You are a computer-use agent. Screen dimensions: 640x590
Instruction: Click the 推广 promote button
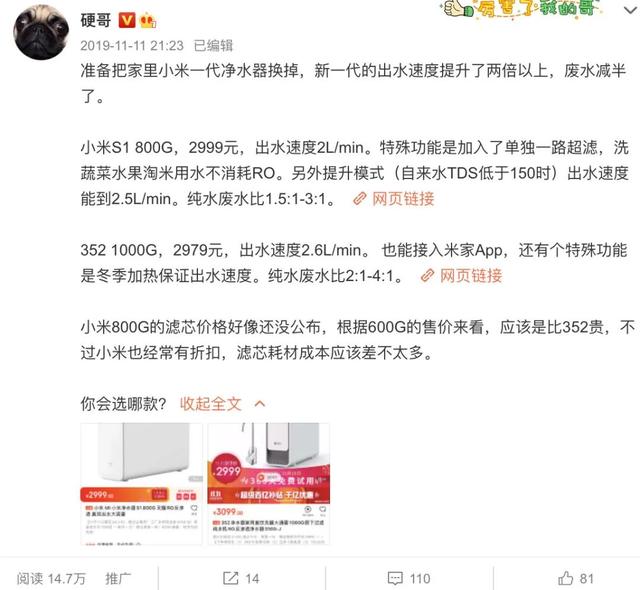coord(118,578)
